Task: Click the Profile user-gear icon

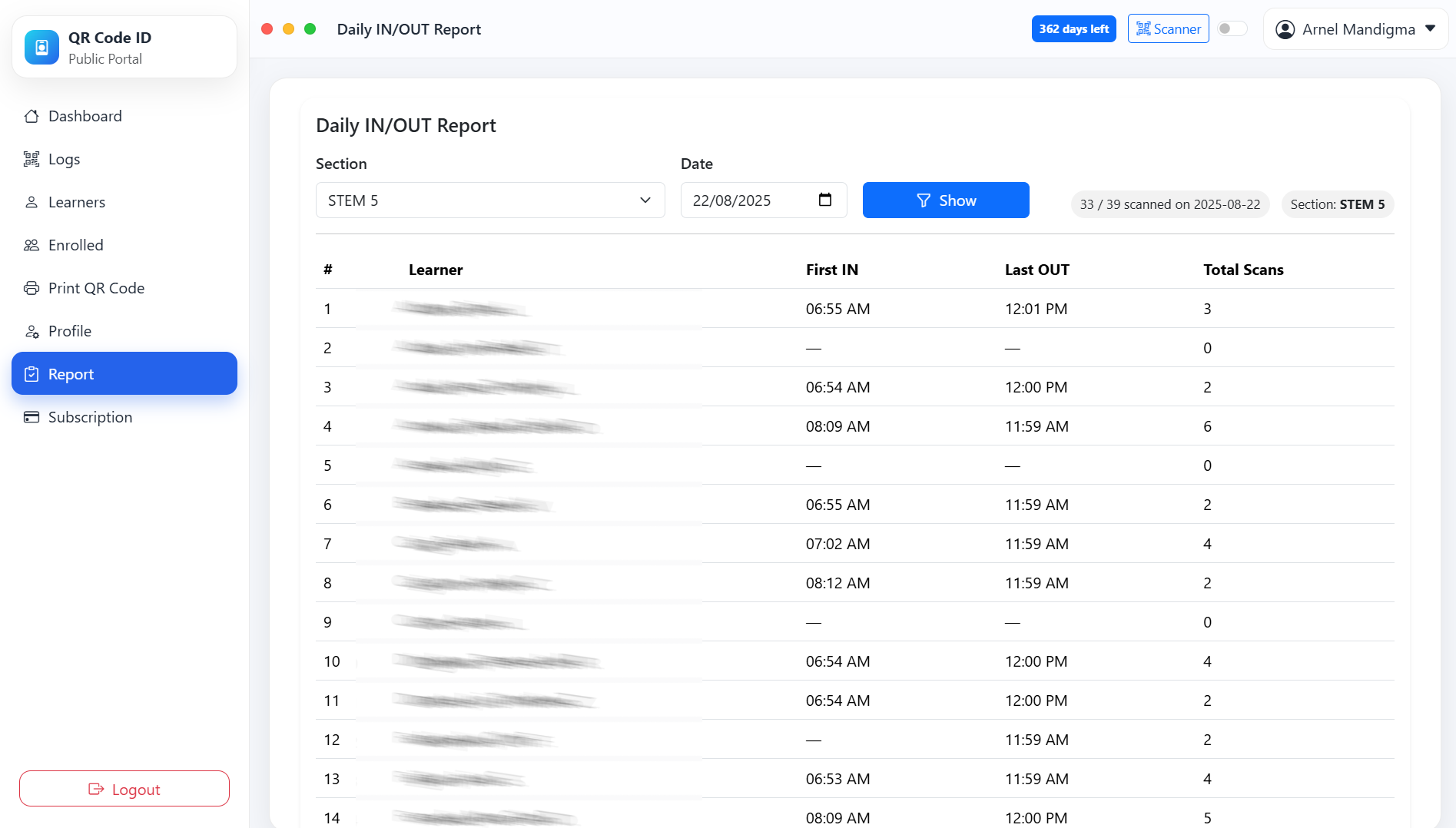Action: pyautogui.click(x=32, y=331)
